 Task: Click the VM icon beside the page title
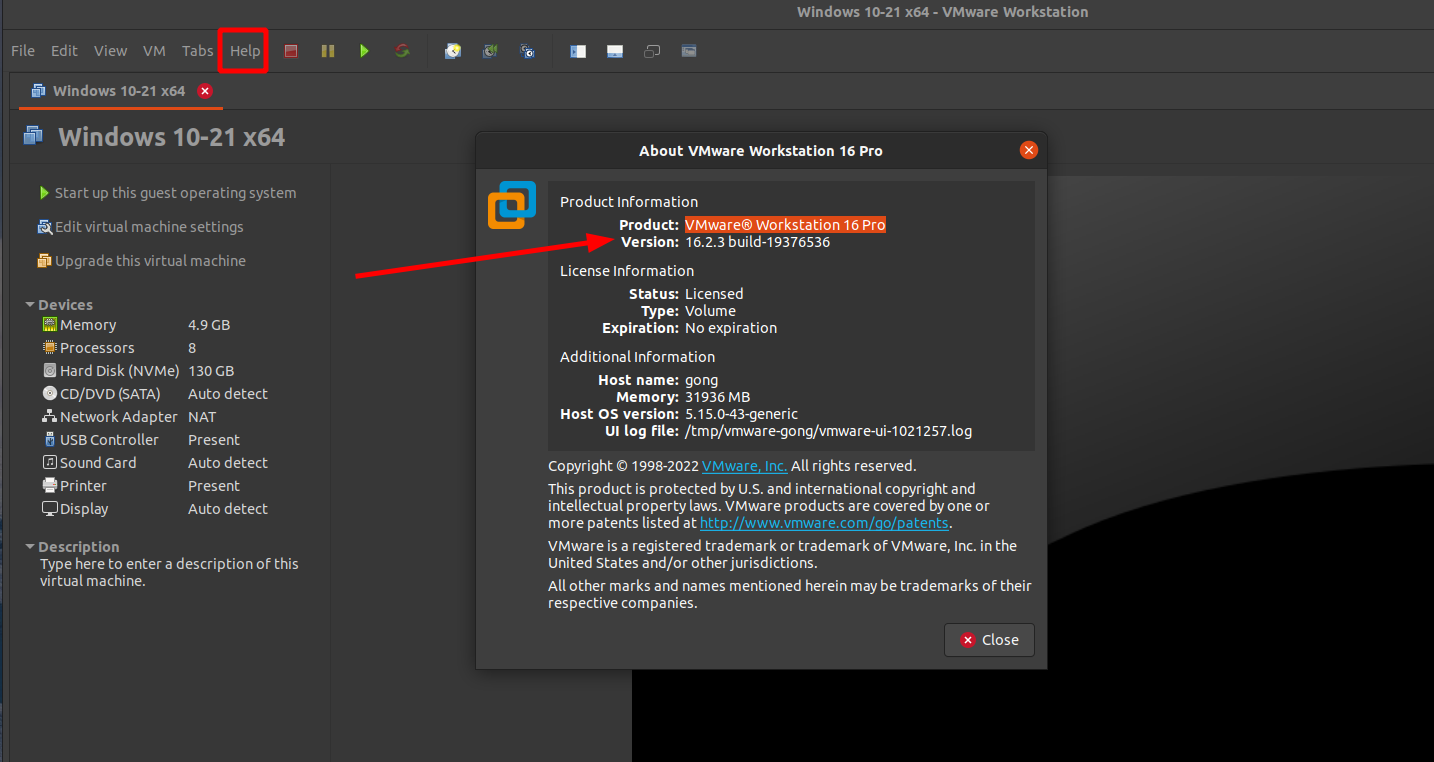pyautogui.click(x=34, y=136)
